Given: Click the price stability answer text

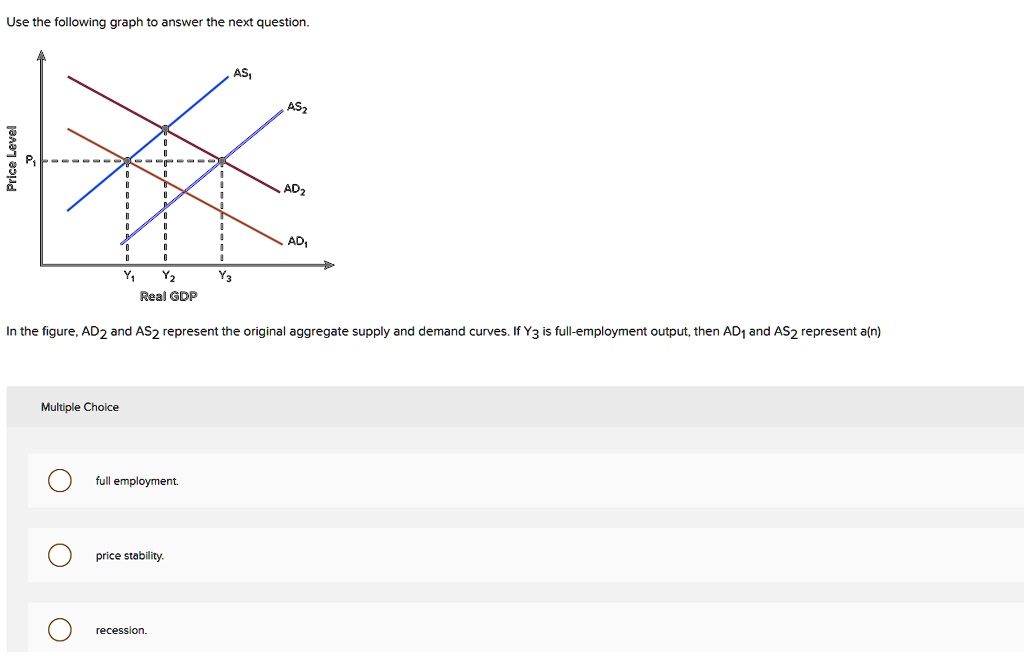Looking at the screenshot, I should [x=131, y=555].
